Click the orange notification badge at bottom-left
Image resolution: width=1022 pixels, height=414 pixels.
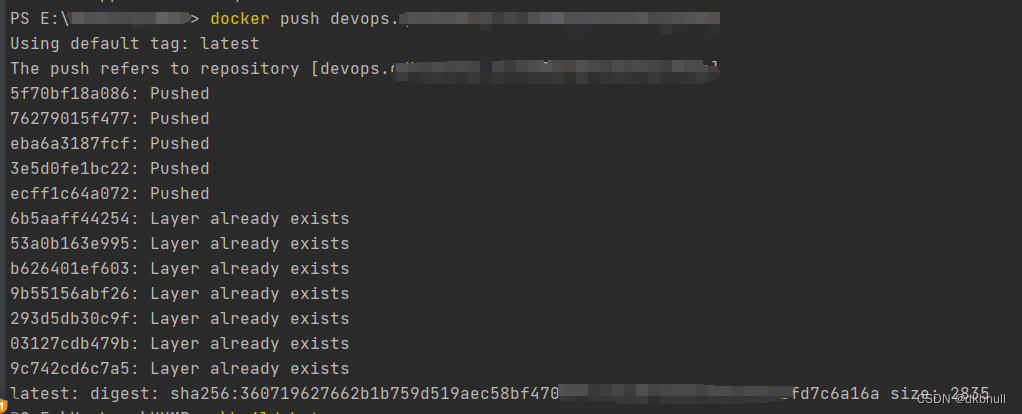click(x=3, y=407)
